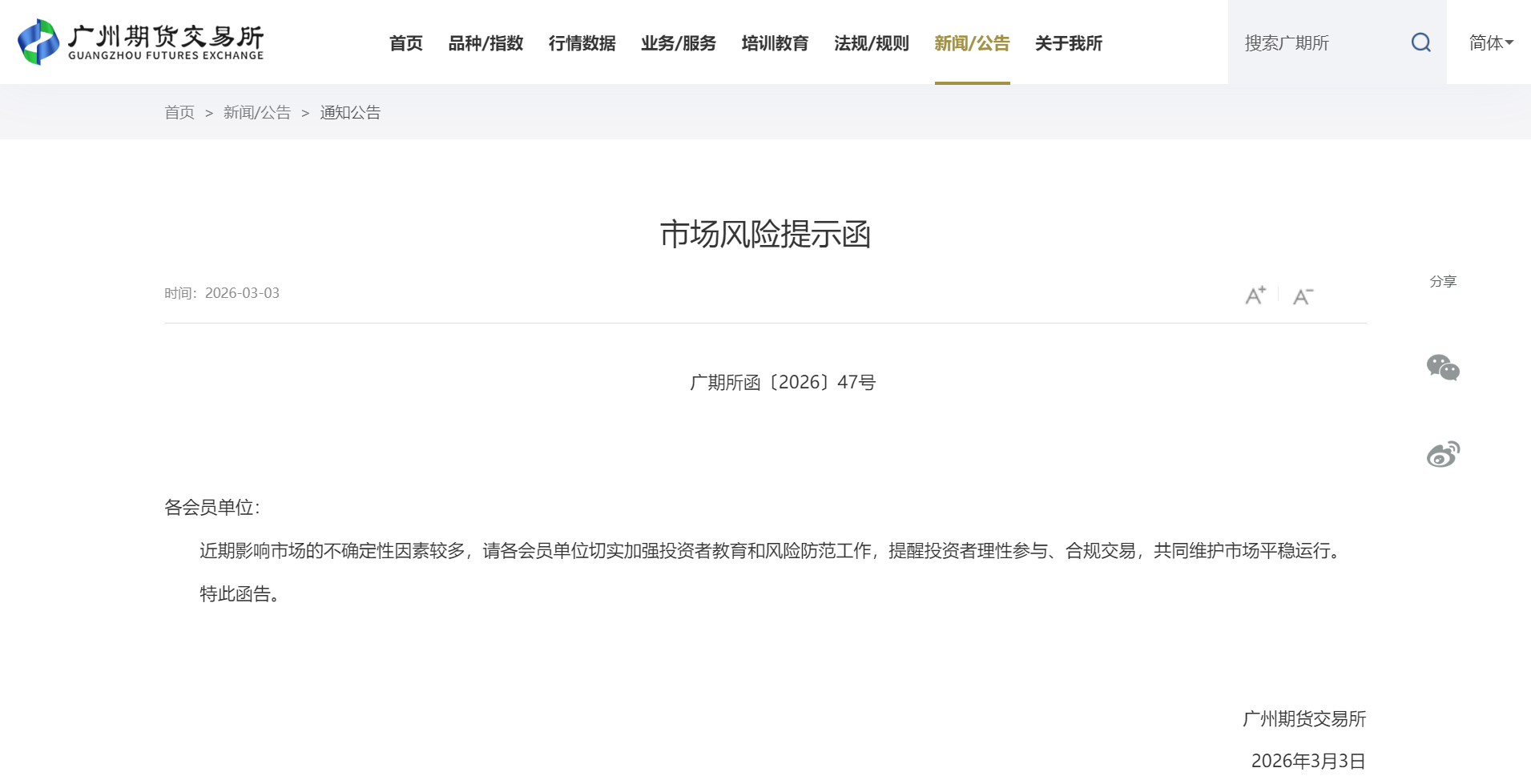This screenshot has height=784, width=1531.
Task: Open the 品种/指数 menu
Action: [485, 43]
